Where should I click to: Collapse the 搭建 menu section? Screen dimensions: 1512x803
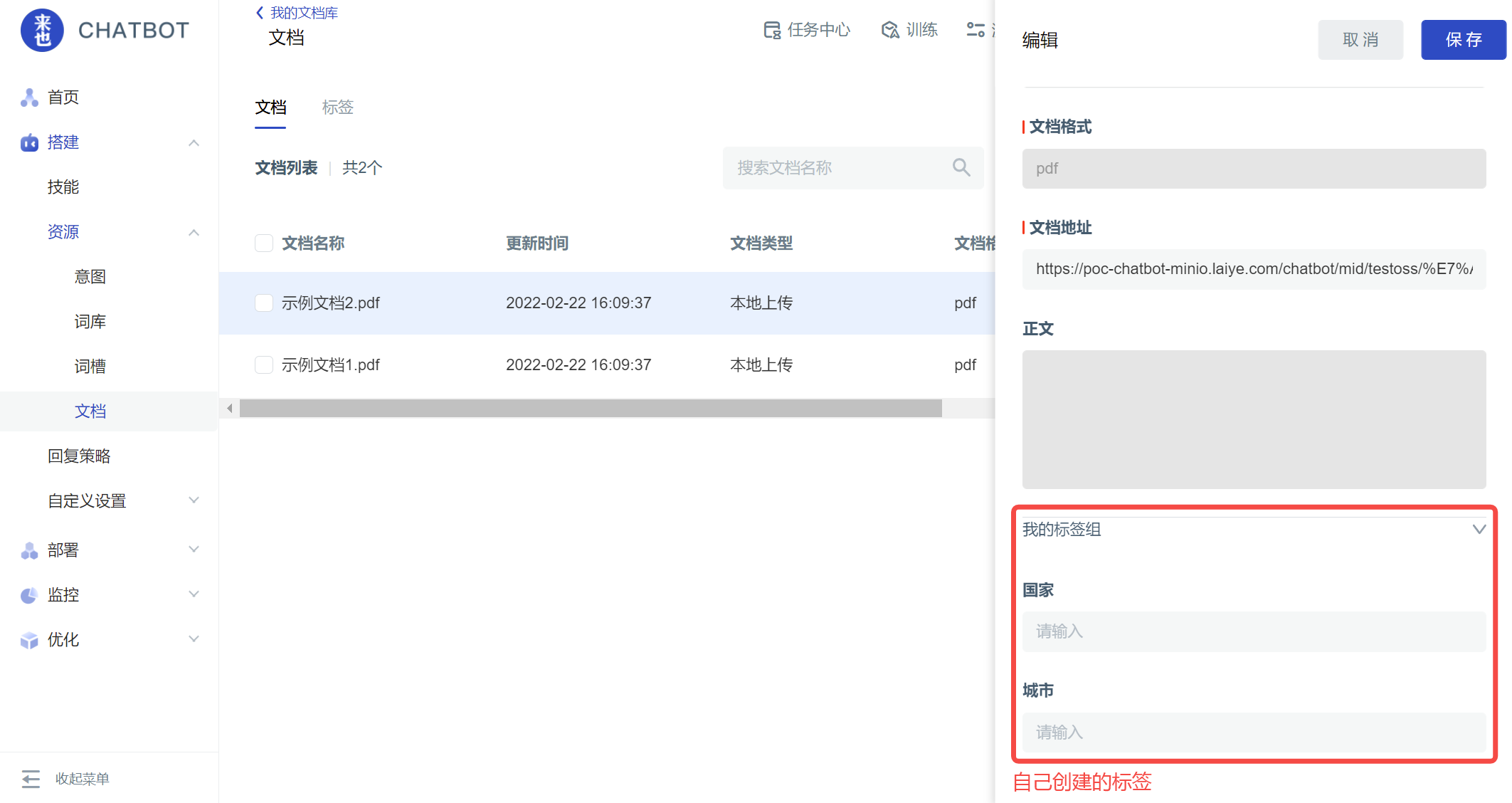tap(194, 143)
